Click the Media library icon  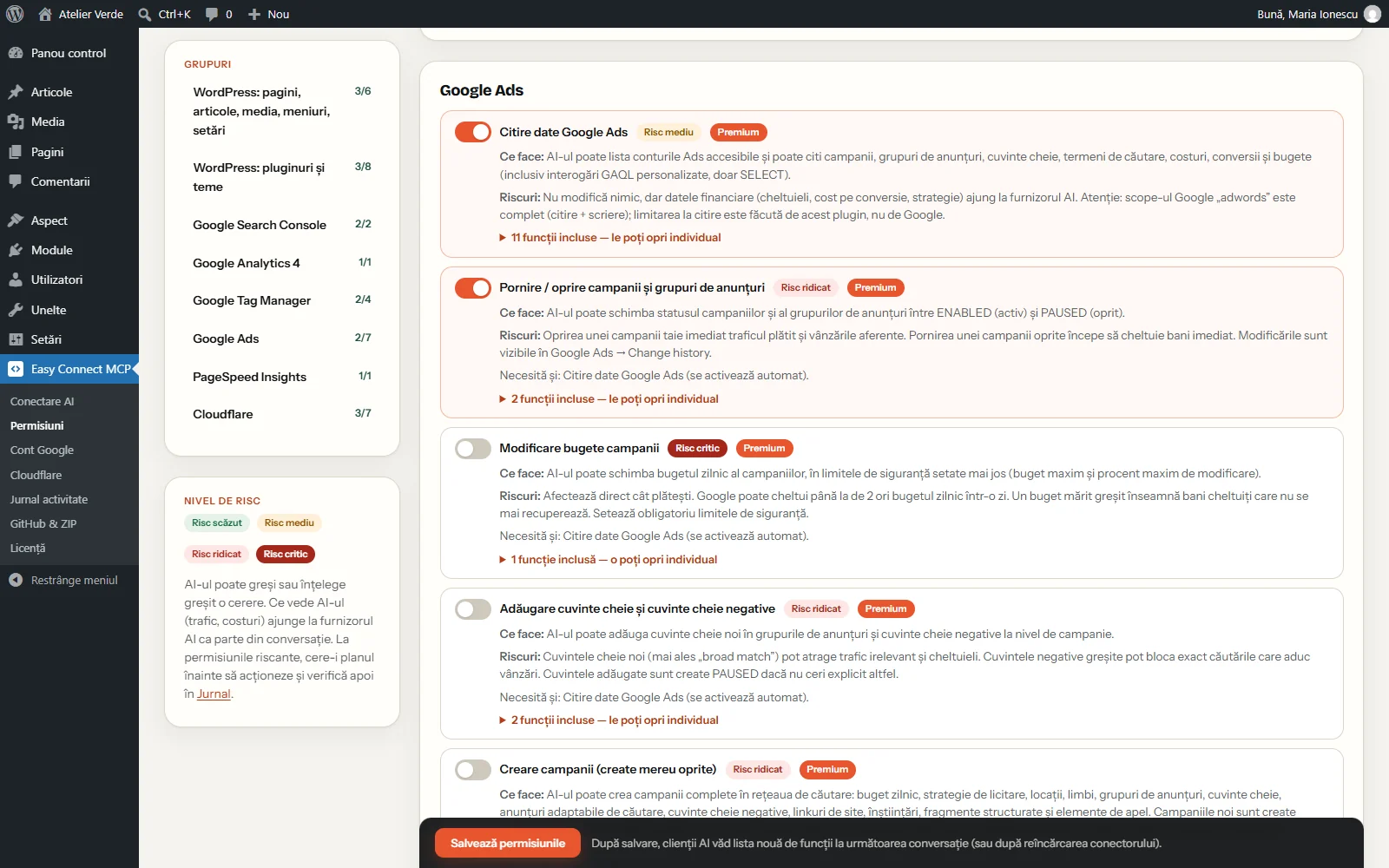(16, 122)
